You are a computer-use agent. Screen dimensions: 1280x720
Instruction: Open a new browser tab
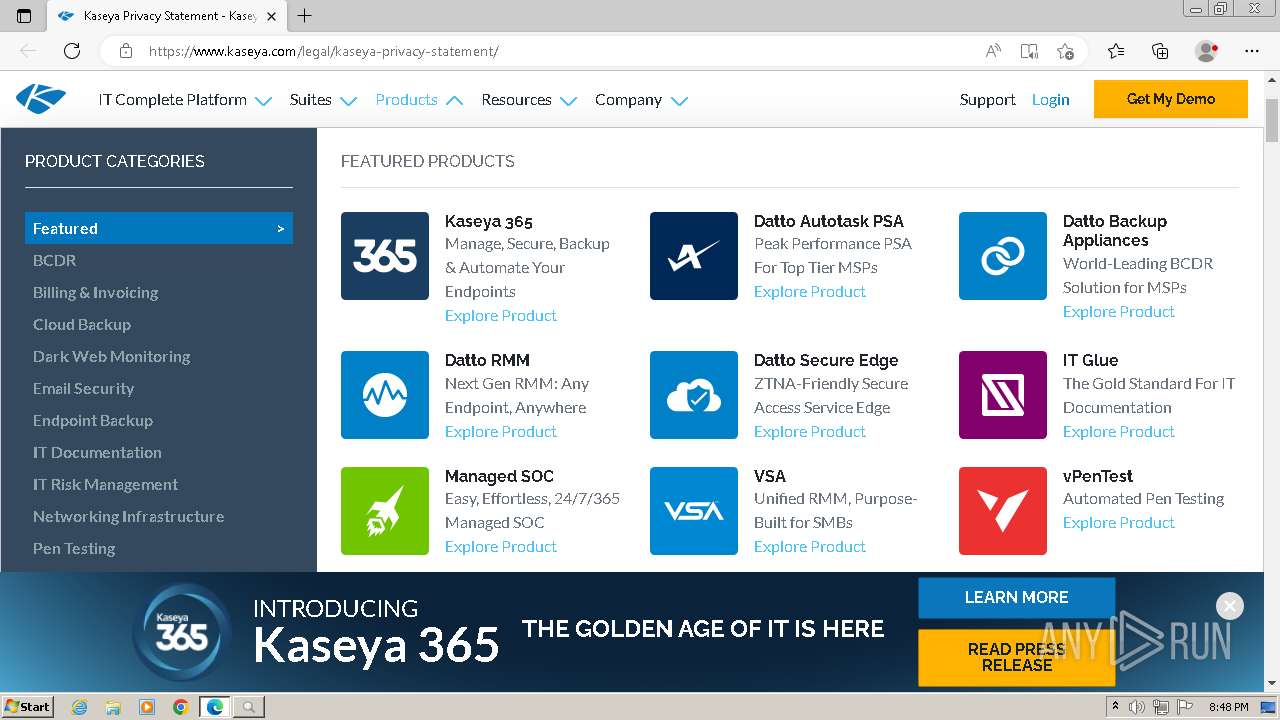pos(305,16)
